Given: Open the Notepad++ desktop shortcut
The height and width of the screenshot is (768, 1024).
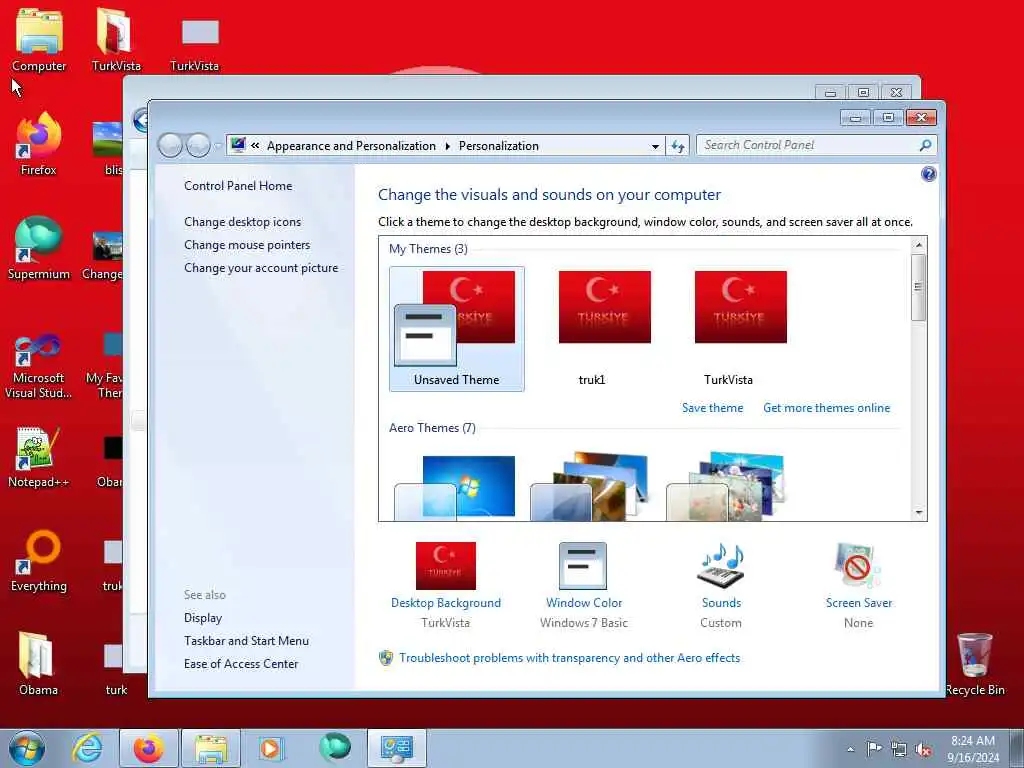Looking at the screenshot, I should coord(39,457).
